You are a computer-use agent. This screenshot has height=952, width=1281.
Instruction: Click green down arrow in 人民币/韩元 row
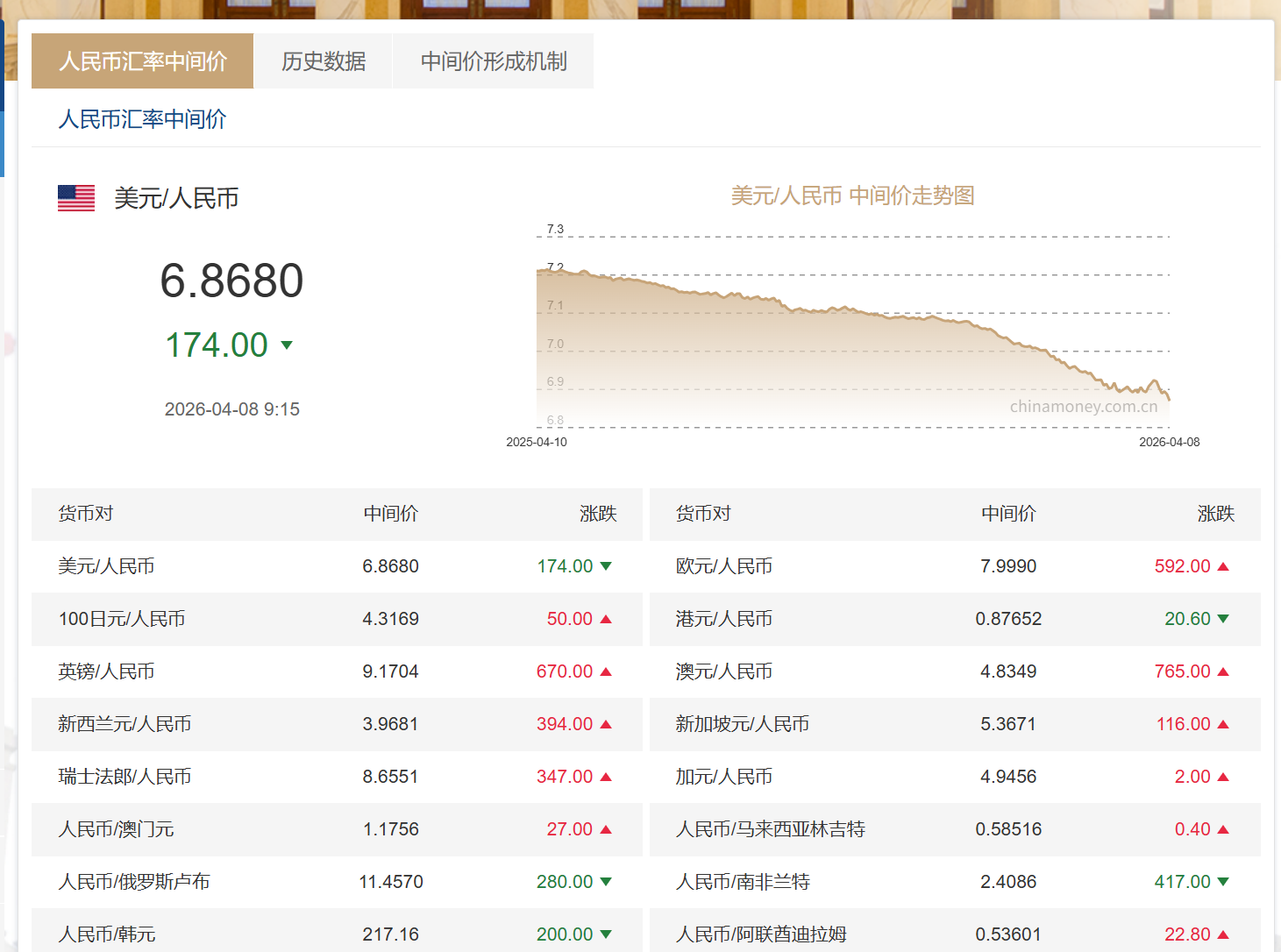606,934
